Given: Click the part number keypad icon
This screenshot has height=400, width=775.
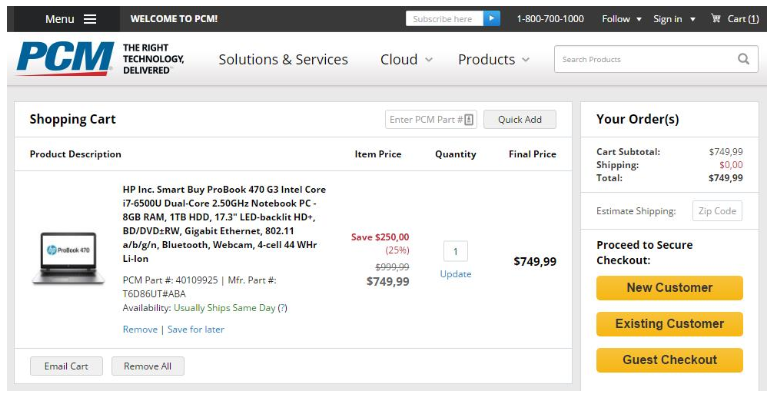Looking at the screenshot, I should [x=469, y=120].
